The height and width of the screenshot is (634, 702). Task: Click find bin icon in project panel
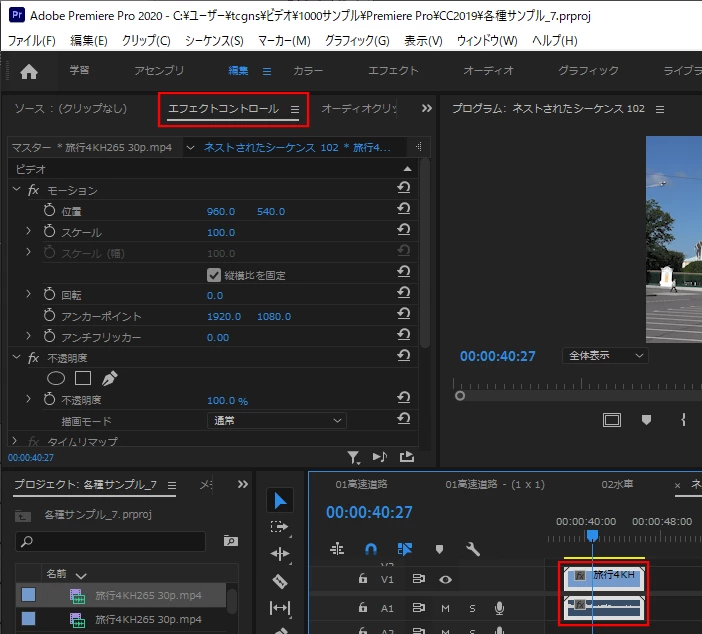point(231,541)
